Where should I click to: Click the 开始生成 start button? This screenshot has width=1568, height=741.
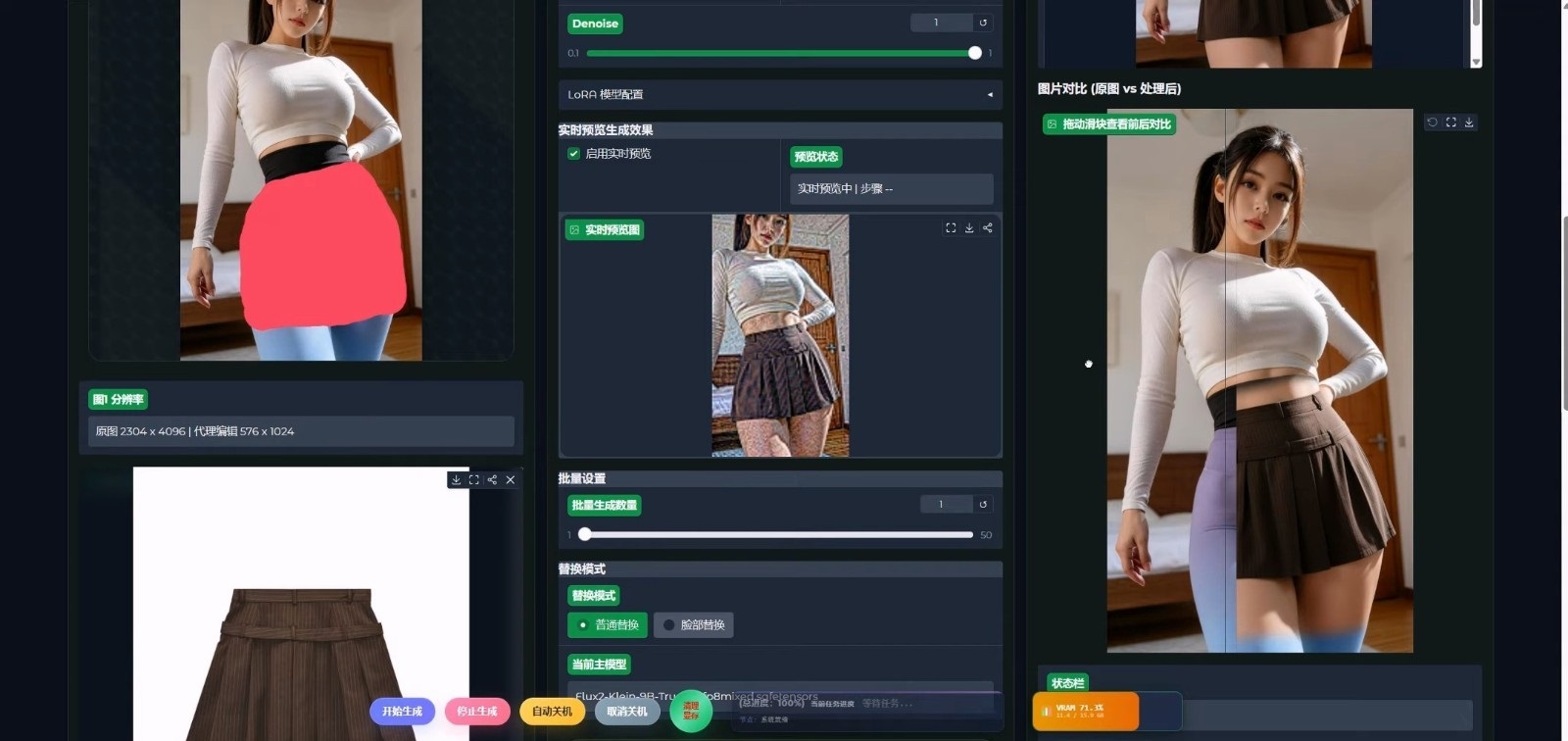click(402, 712)
